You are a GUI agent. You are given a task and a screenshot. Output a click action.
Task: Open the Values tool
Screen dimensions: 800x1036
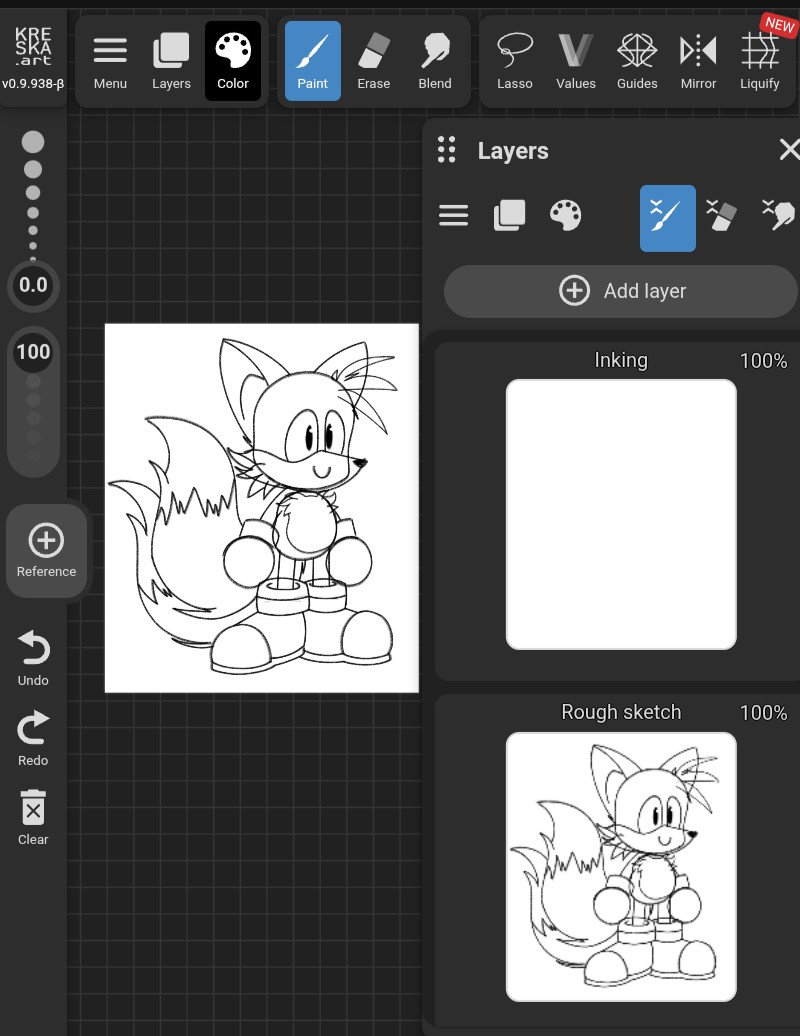click(576, 61)
